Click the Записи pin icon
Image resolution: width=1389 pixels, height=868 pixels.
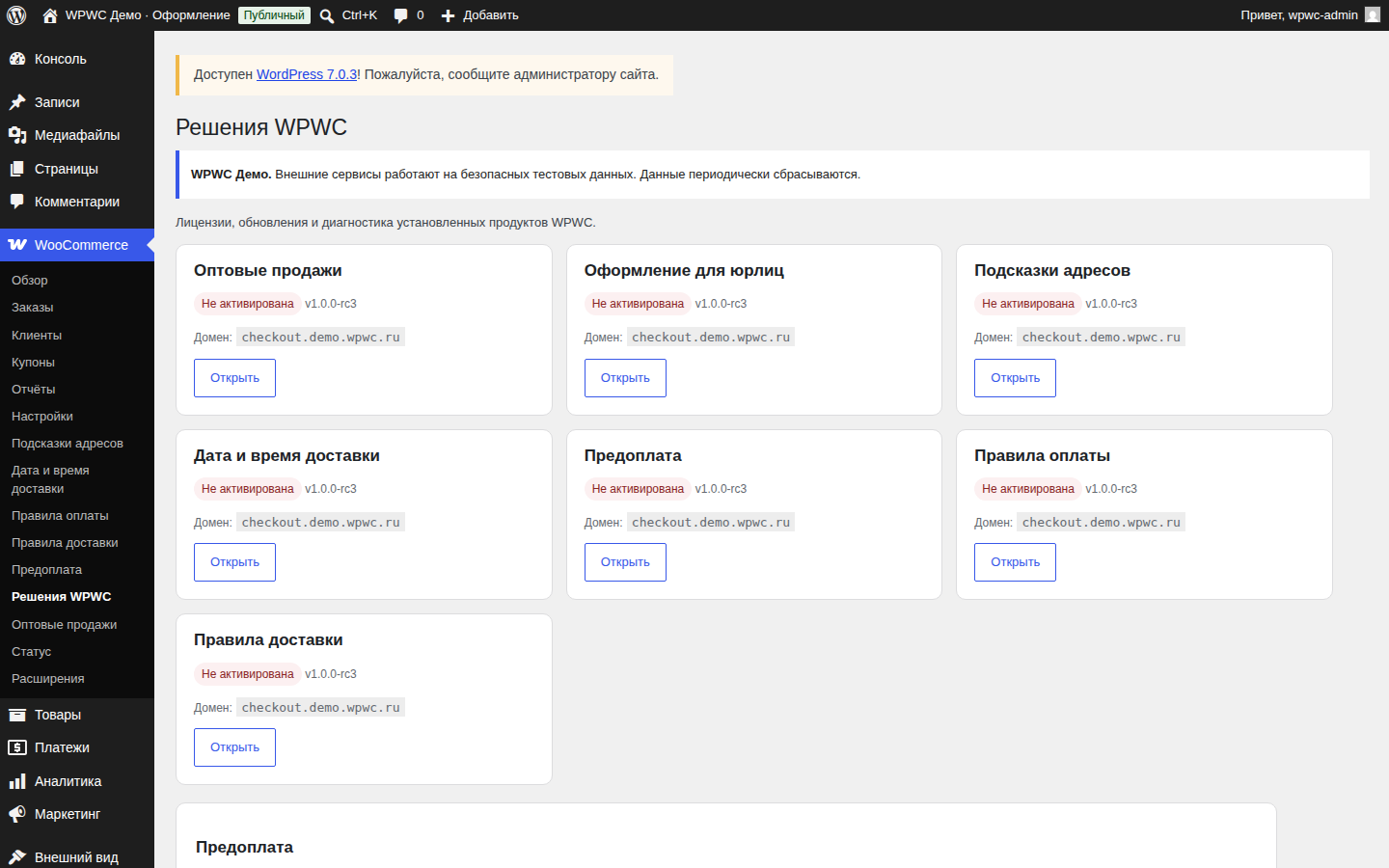(x=17, y=102)
